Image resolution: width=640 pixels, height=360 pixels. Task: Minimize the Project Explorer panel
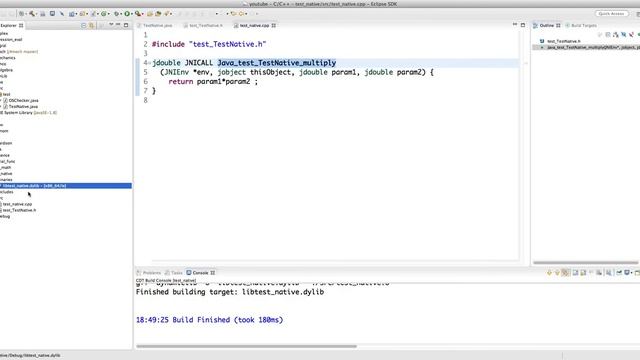pos(118,25)
